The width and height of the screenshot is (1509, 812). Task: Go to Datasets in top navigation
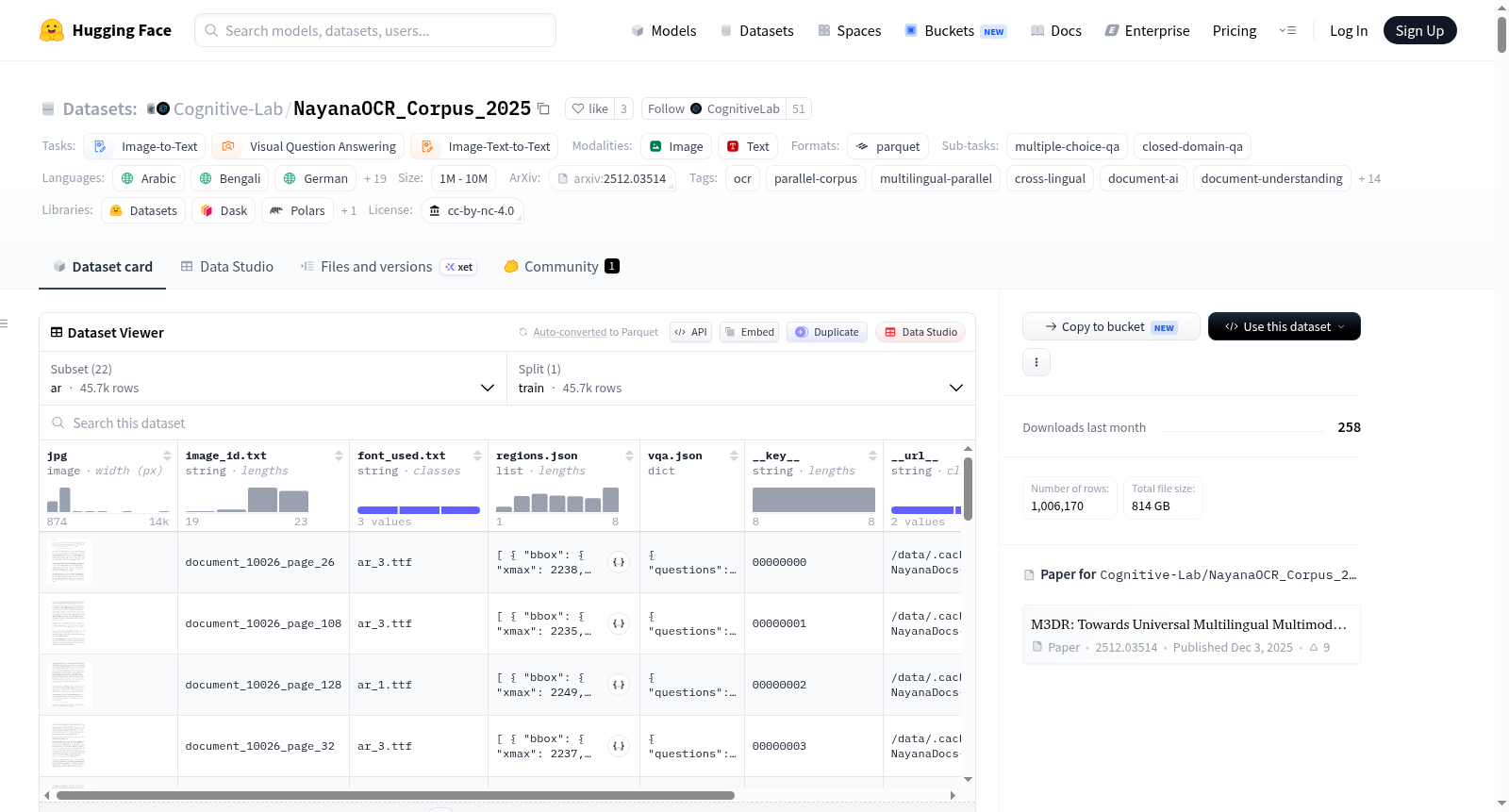pos(757,30)
